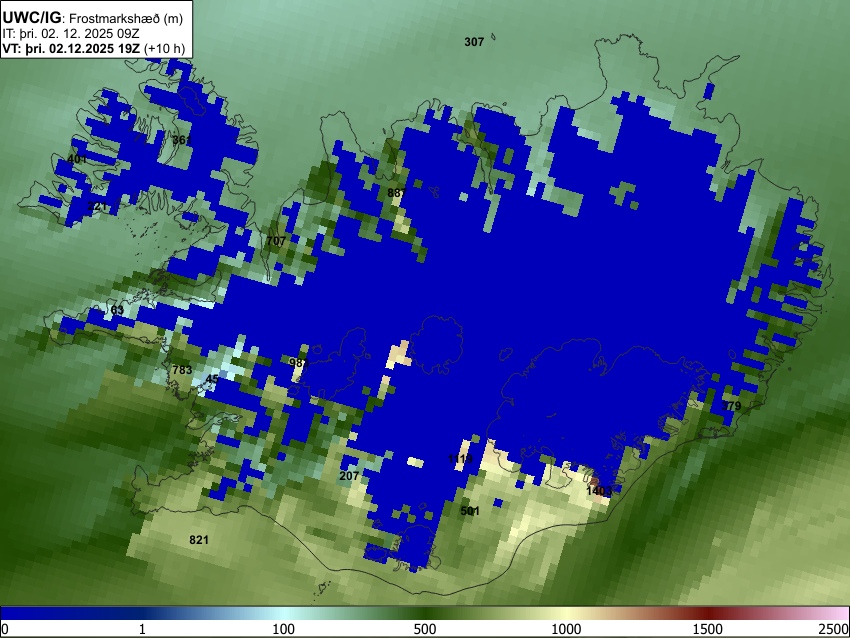This screenshot has width=850, height=638.
Task: Click the freezing-level color scale bar
Action: point(425,613)
